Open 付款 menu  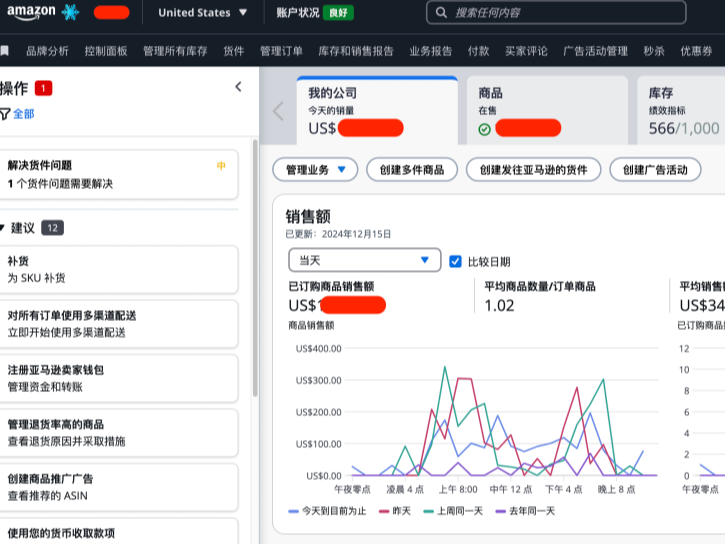tap(479, 51)
